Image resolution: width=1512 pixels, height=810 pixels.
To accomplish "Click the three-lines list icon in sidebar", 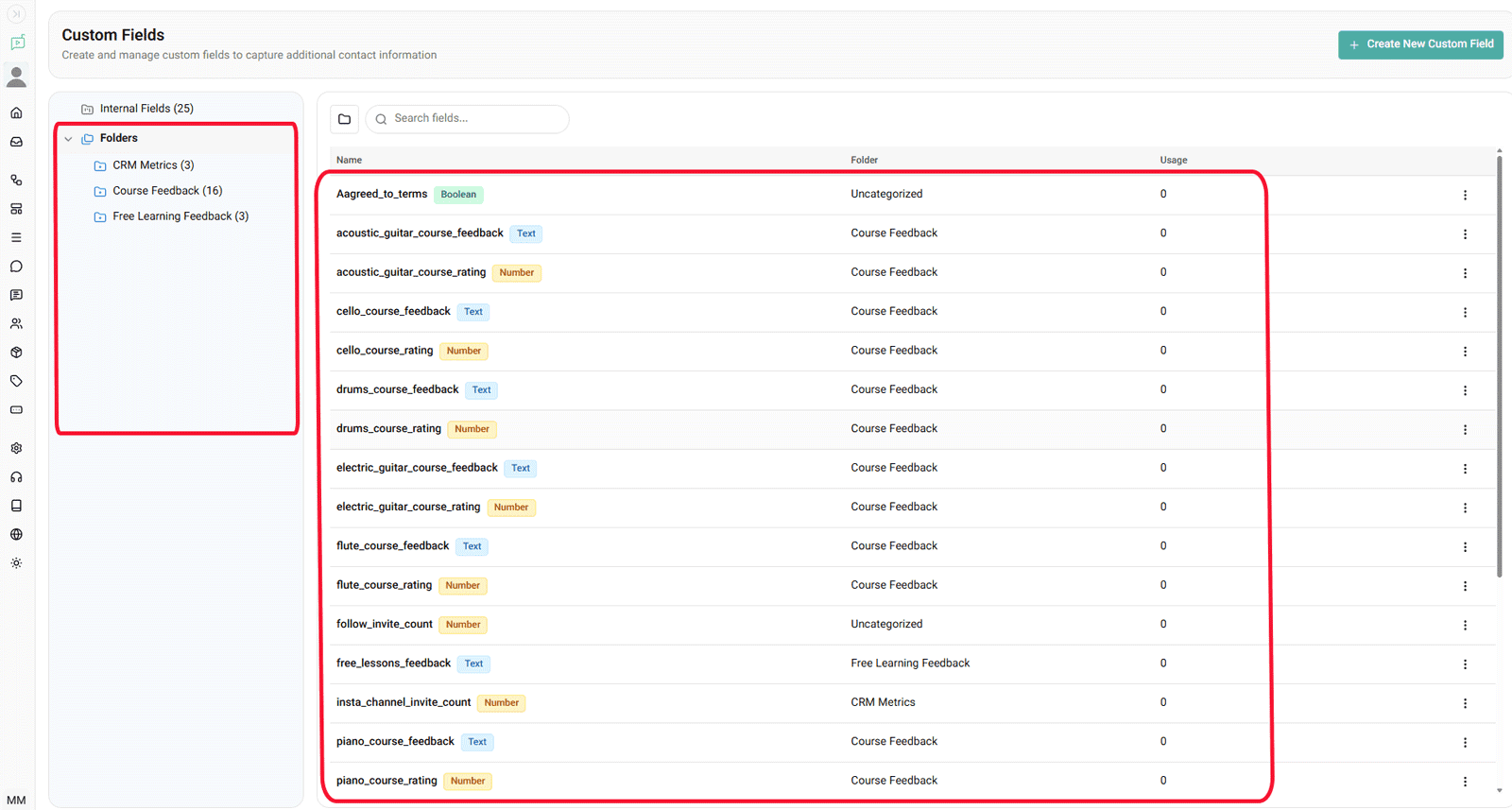I will (16, 237).
